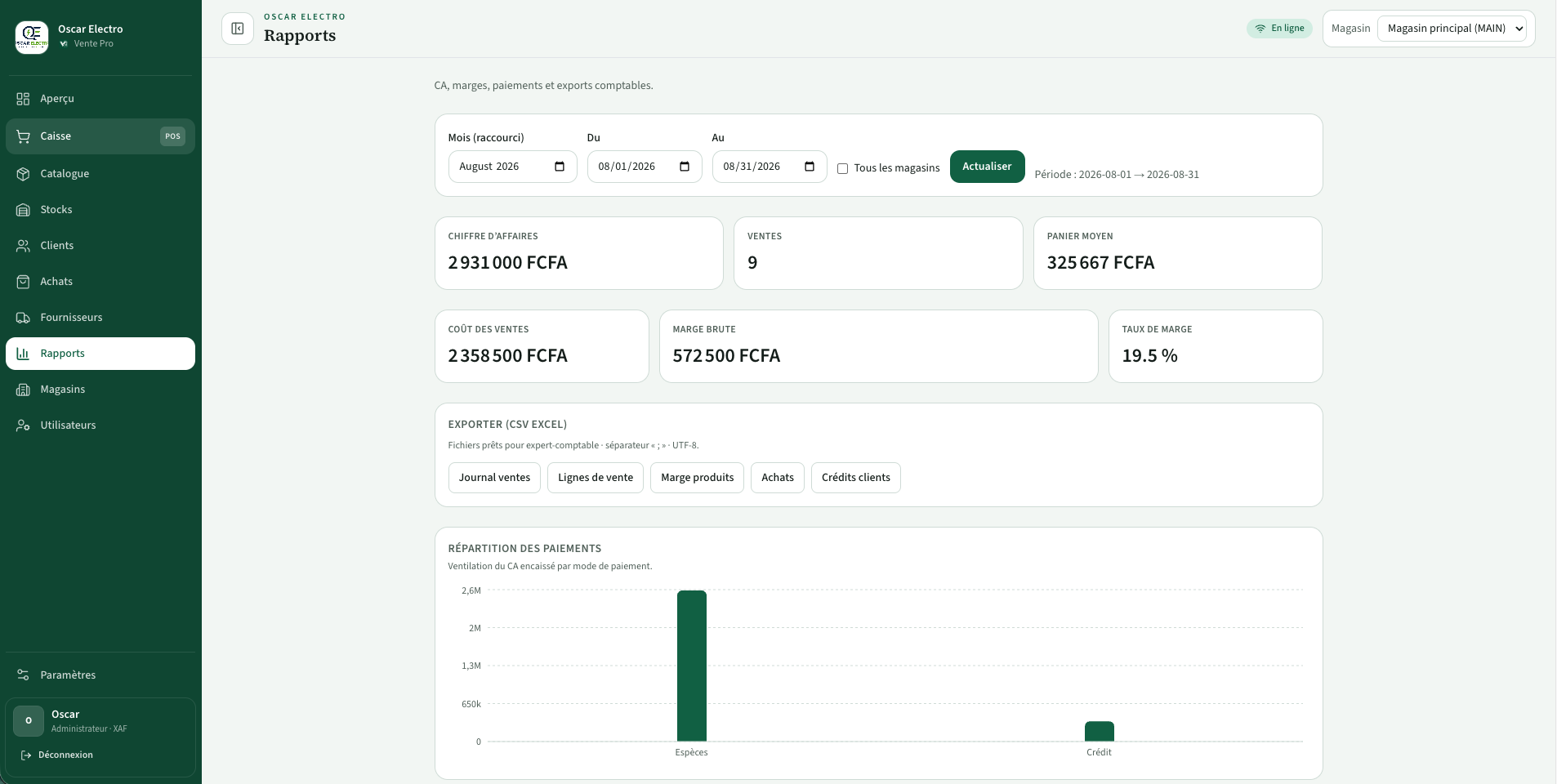The image size is (1557, 784).
Task: Click the Espèces bar in payments chart
Action: pos(692,666)
